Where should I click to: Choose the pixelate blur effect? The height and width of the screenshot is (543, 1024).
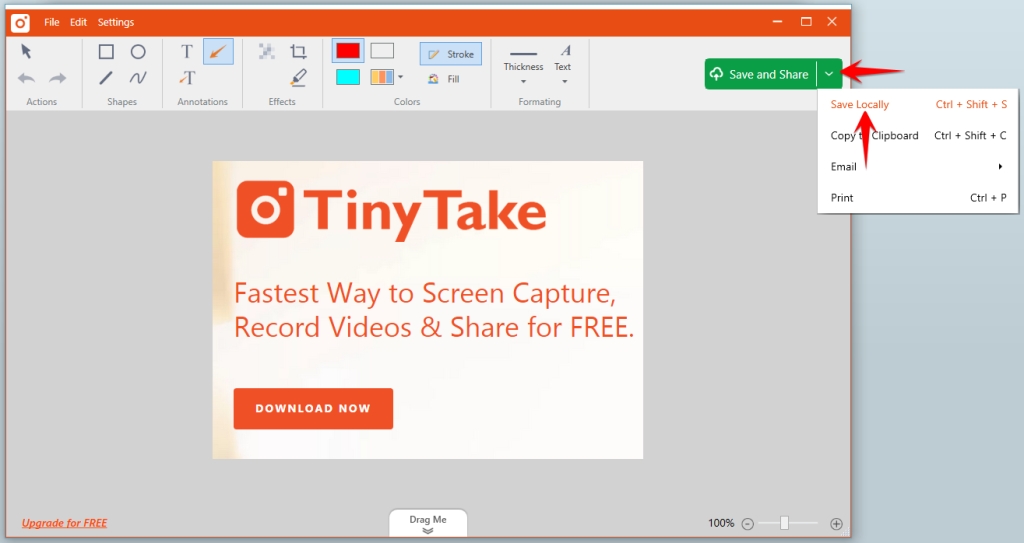pyautogui.click(x=266, y=52)
